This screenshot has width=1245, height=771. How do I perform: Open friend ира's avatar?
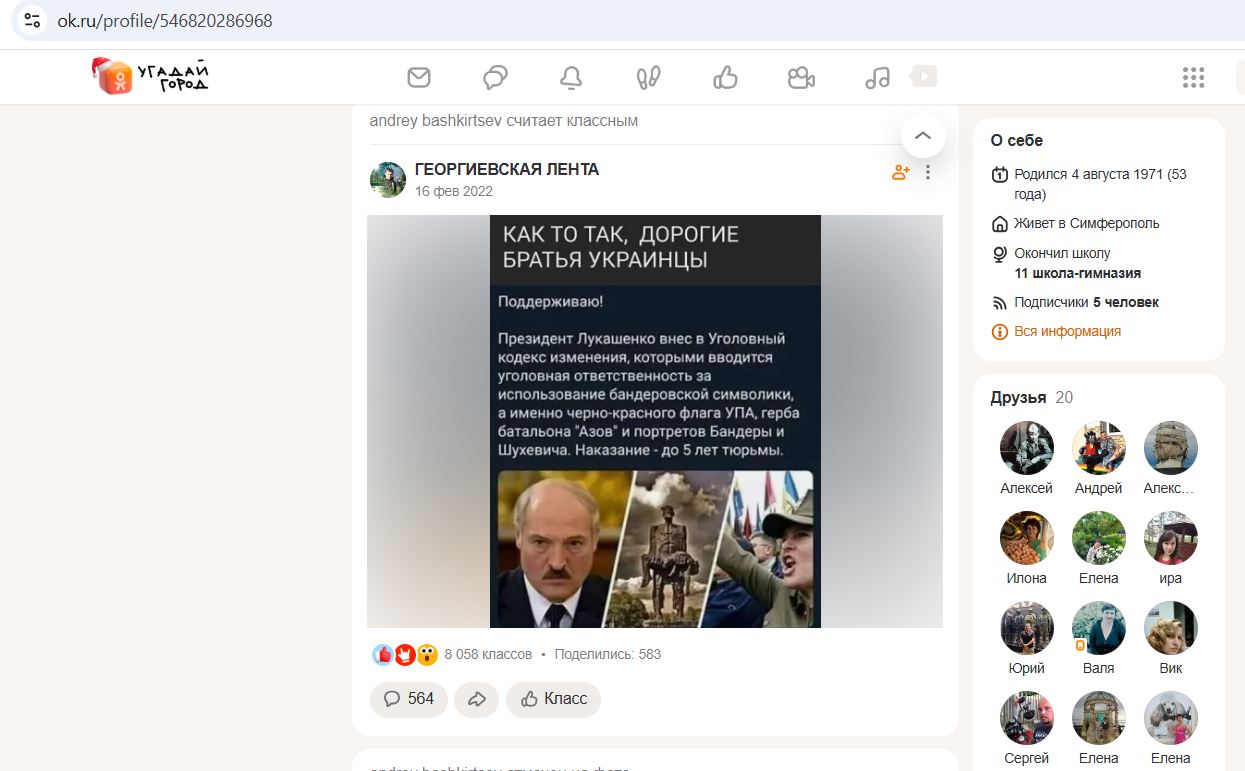click(x=1171, y=538)
